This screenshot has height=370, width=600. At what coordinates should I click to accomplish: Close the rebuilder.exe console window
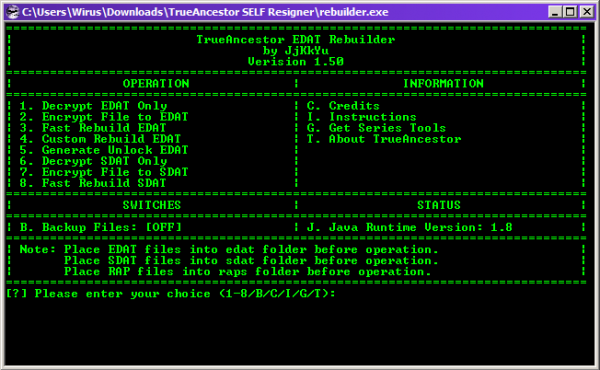(x=587, y=12)
